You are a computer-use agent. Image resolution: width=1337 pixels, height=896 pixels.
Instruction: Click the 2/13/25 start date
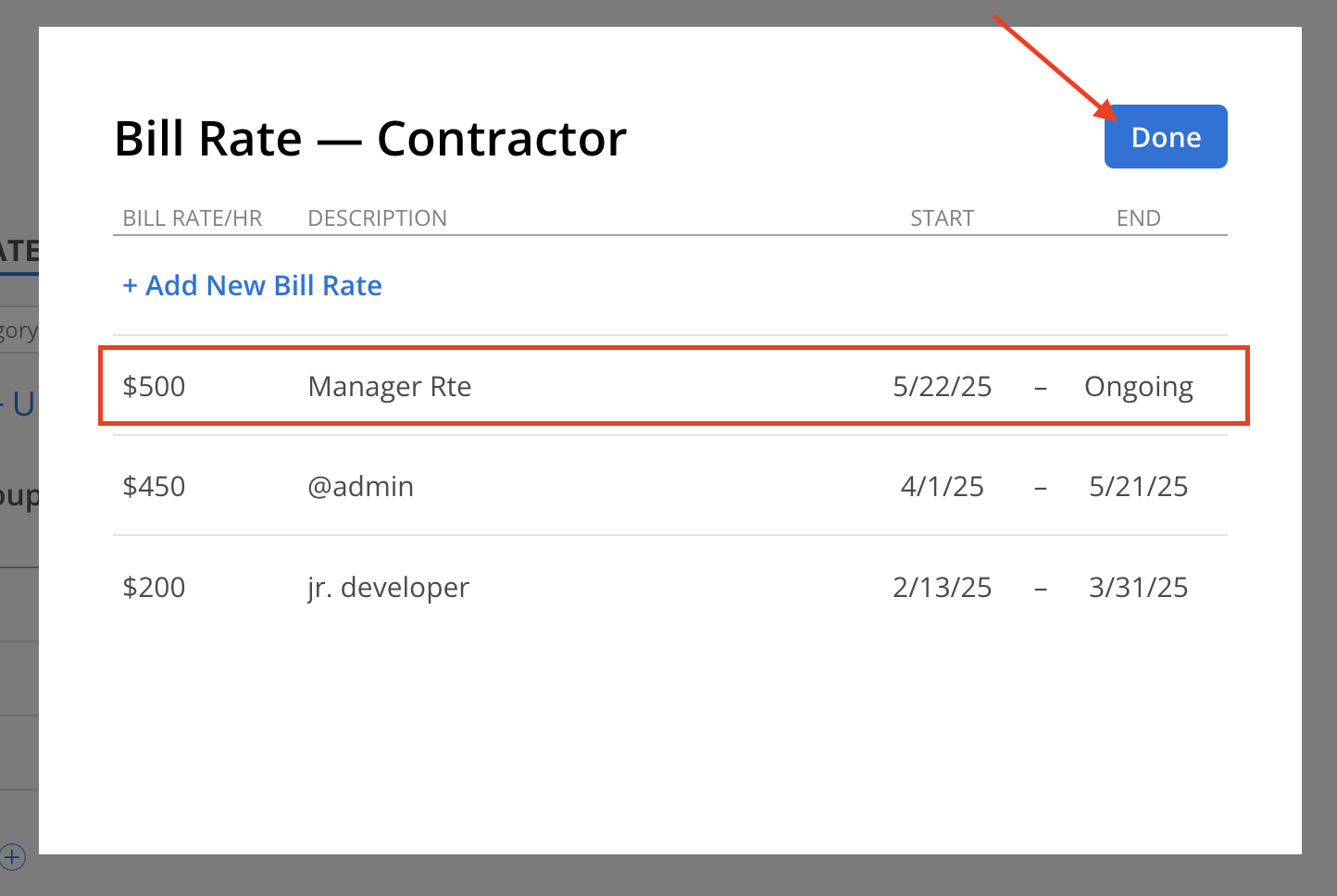[942, 587]
